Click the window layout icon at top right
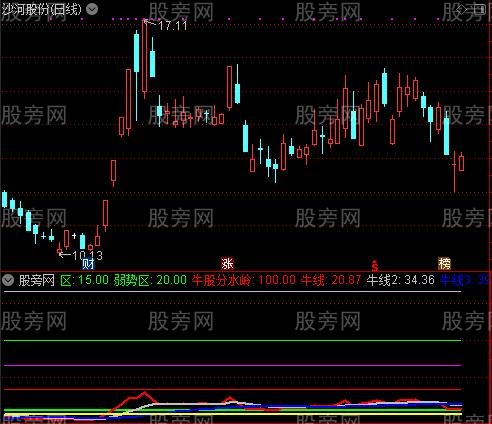The image size is (492, 424). click(481, 9)
